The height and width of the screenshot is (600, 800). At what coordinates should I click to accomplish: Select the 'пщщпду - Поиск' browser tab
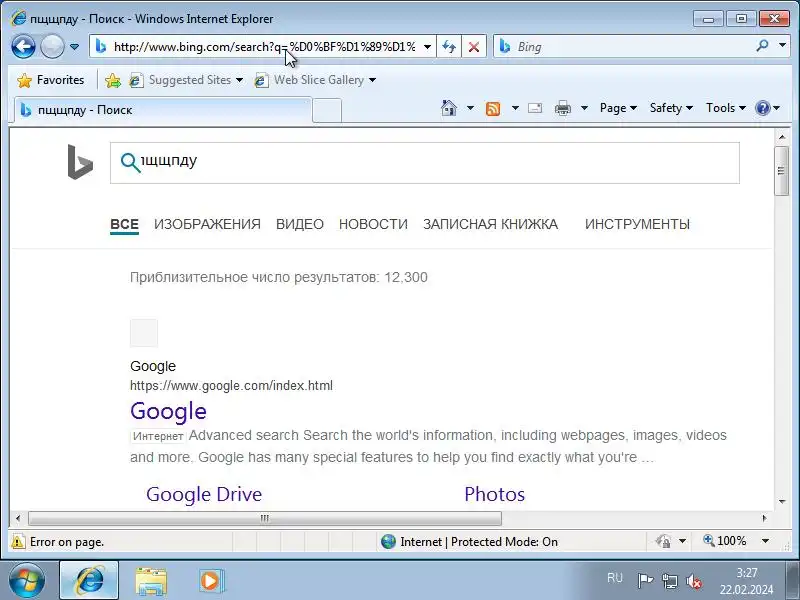162,110
